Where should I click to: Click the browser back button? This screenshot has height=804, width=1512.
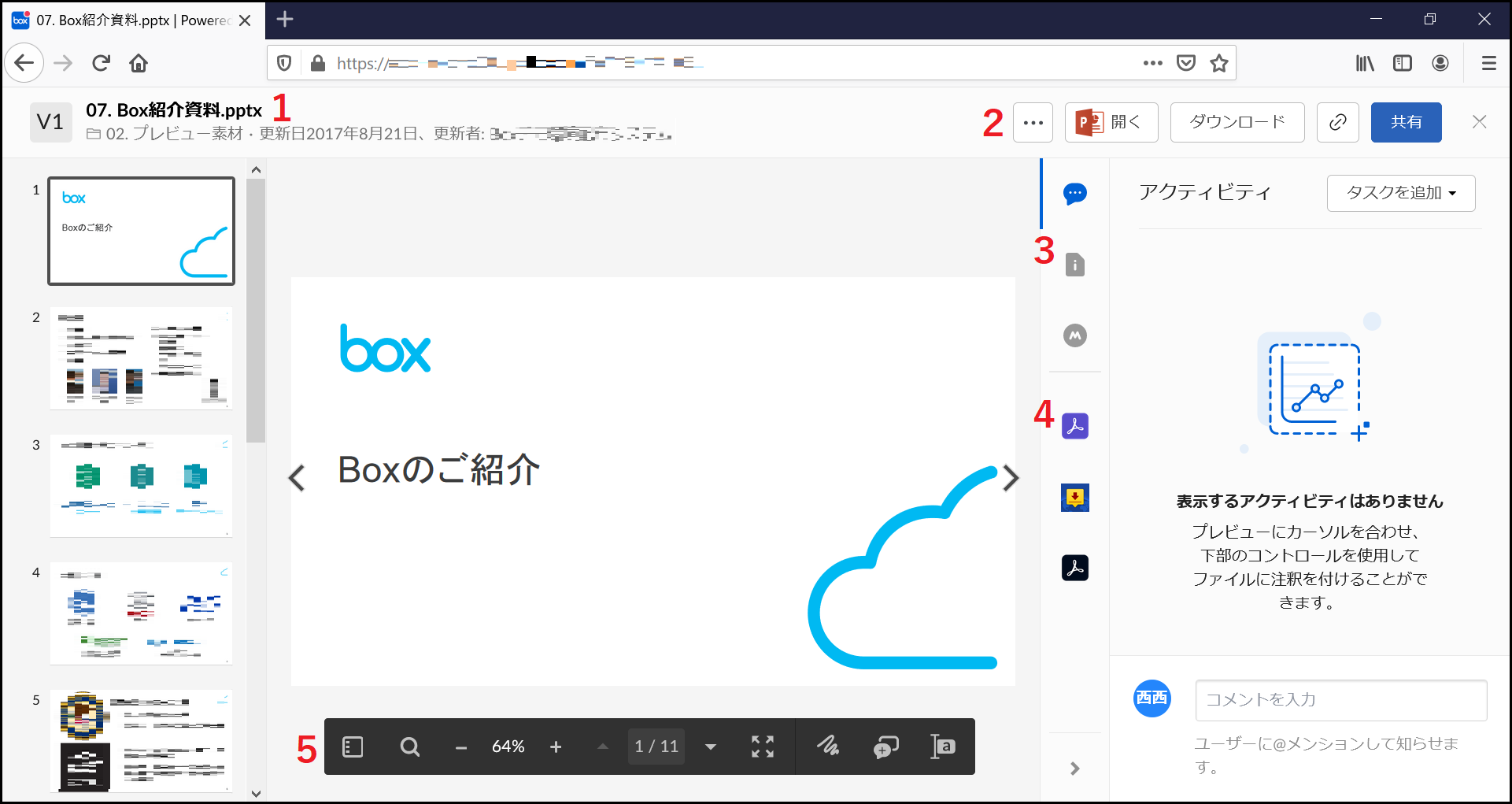pyautogui.click(x=24, y=63)
